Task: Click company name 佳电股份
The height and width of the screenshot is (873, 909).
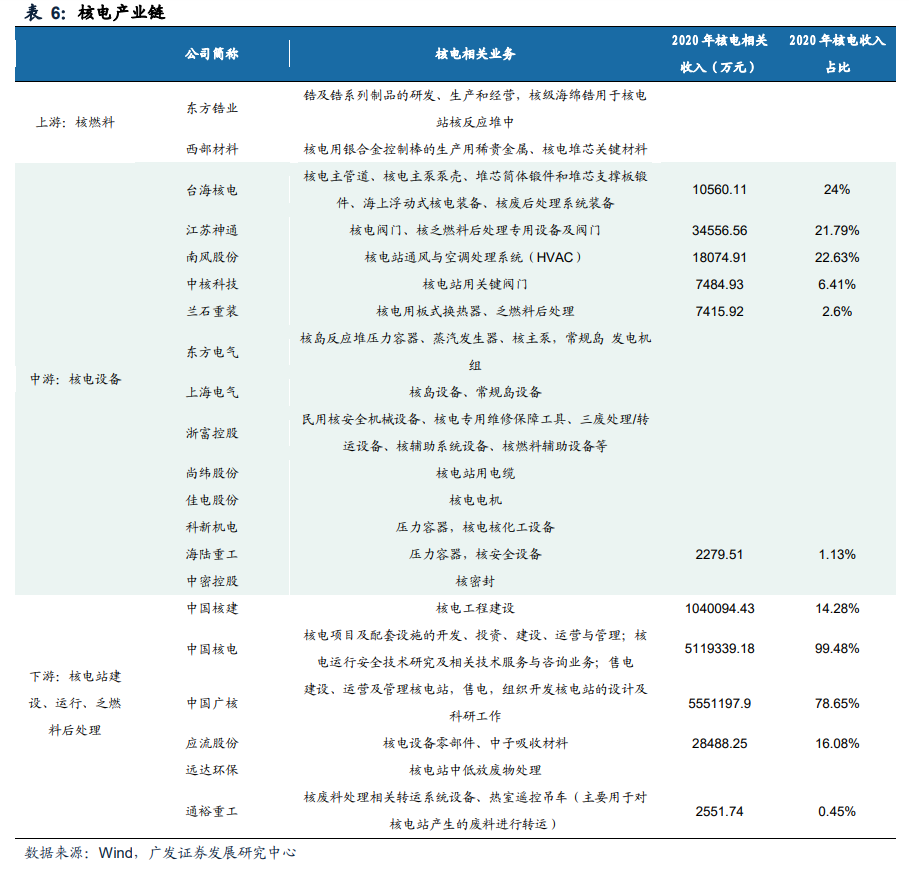Action: [x=212, y=500]
